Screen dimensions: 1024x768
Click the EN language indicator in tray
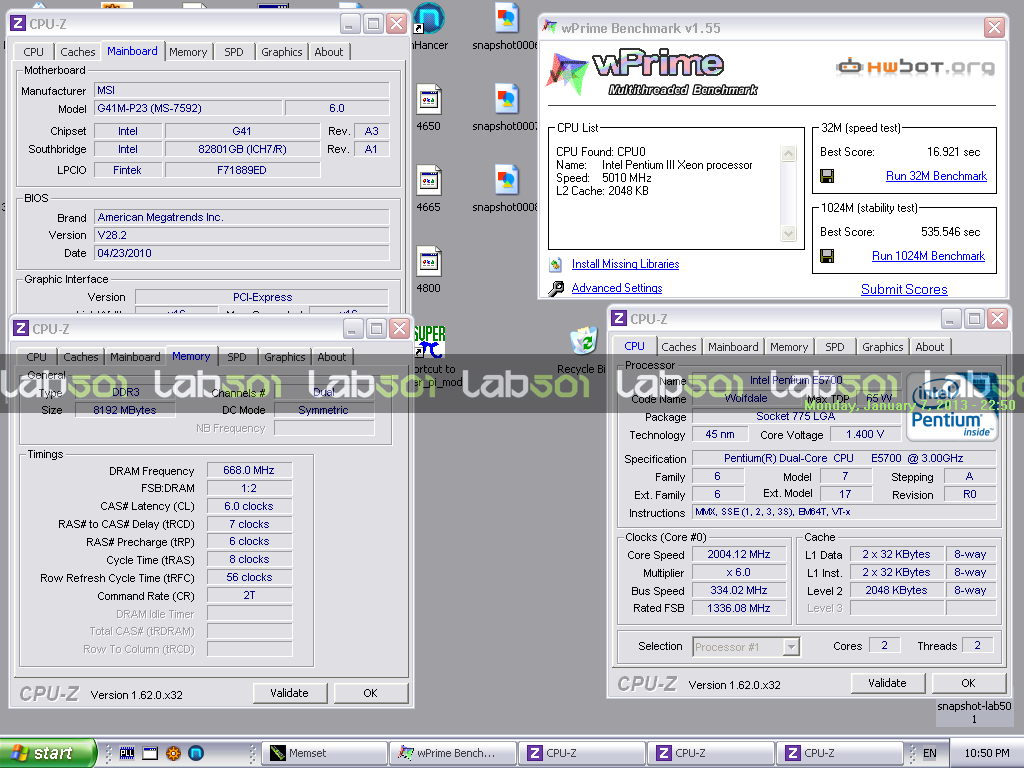(929, 753)
